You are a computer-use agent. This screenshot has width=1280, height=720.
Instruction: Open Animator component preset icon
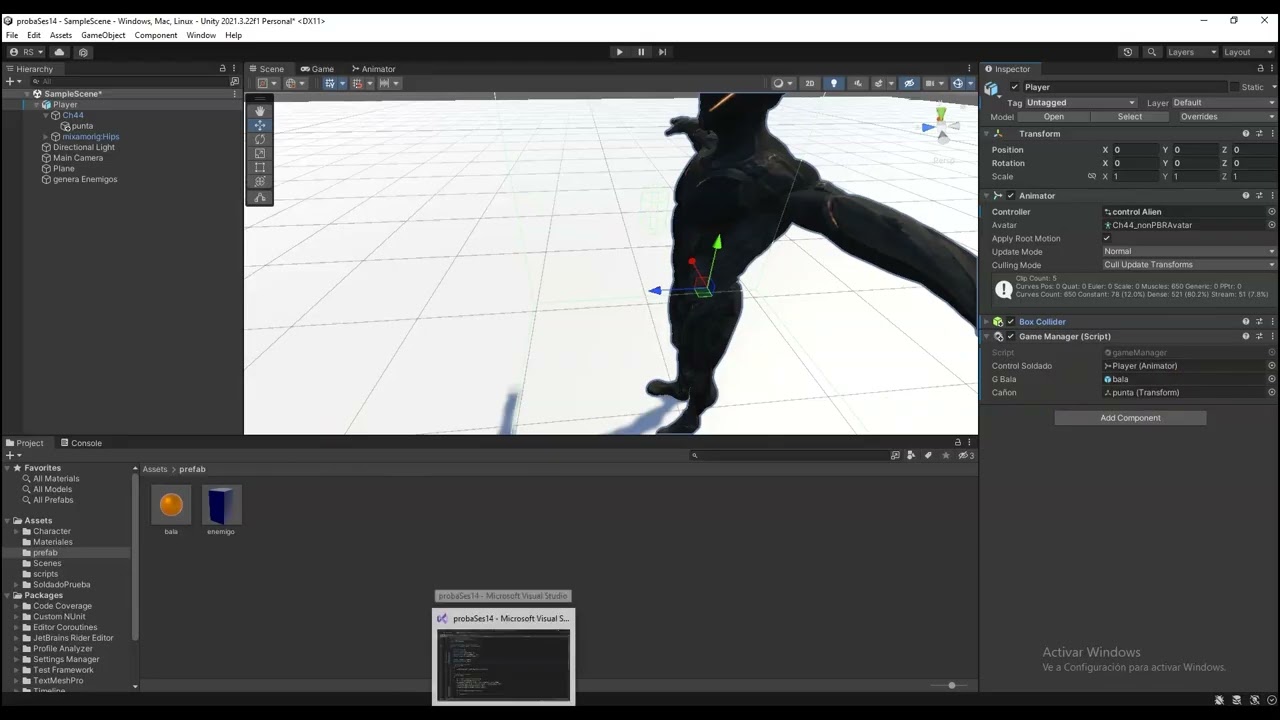pos(1259,196)
